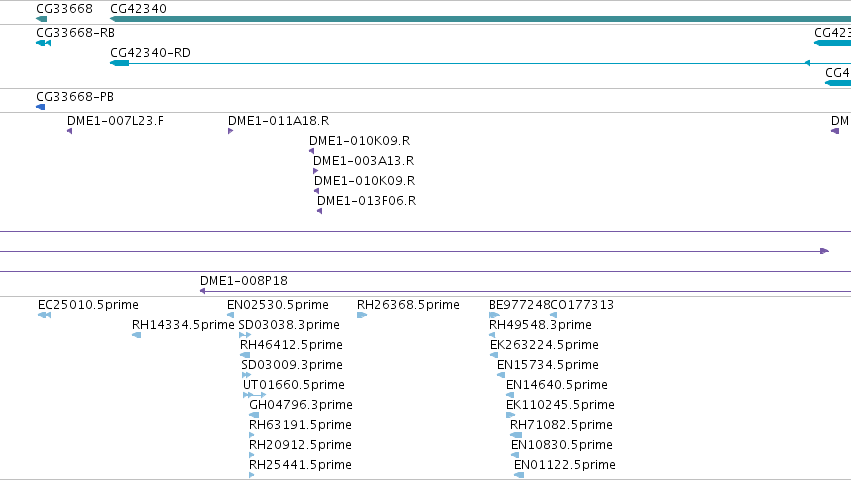Select the DME1-008P18 clone label

point(244,281)
